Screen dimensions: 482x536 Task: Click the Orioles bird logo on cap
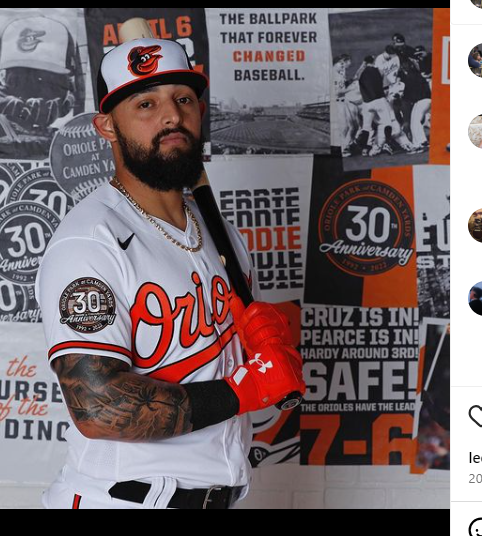pos(145,60)
